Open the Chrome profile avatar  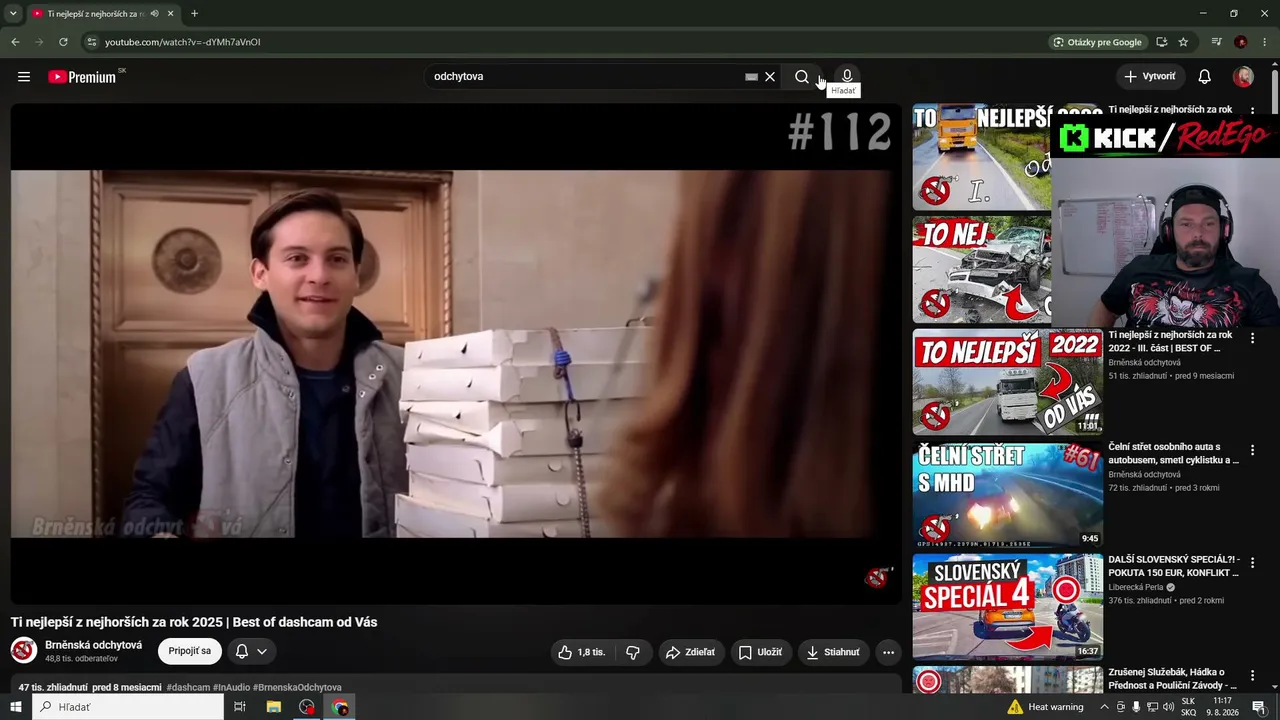click(1241, 42)
